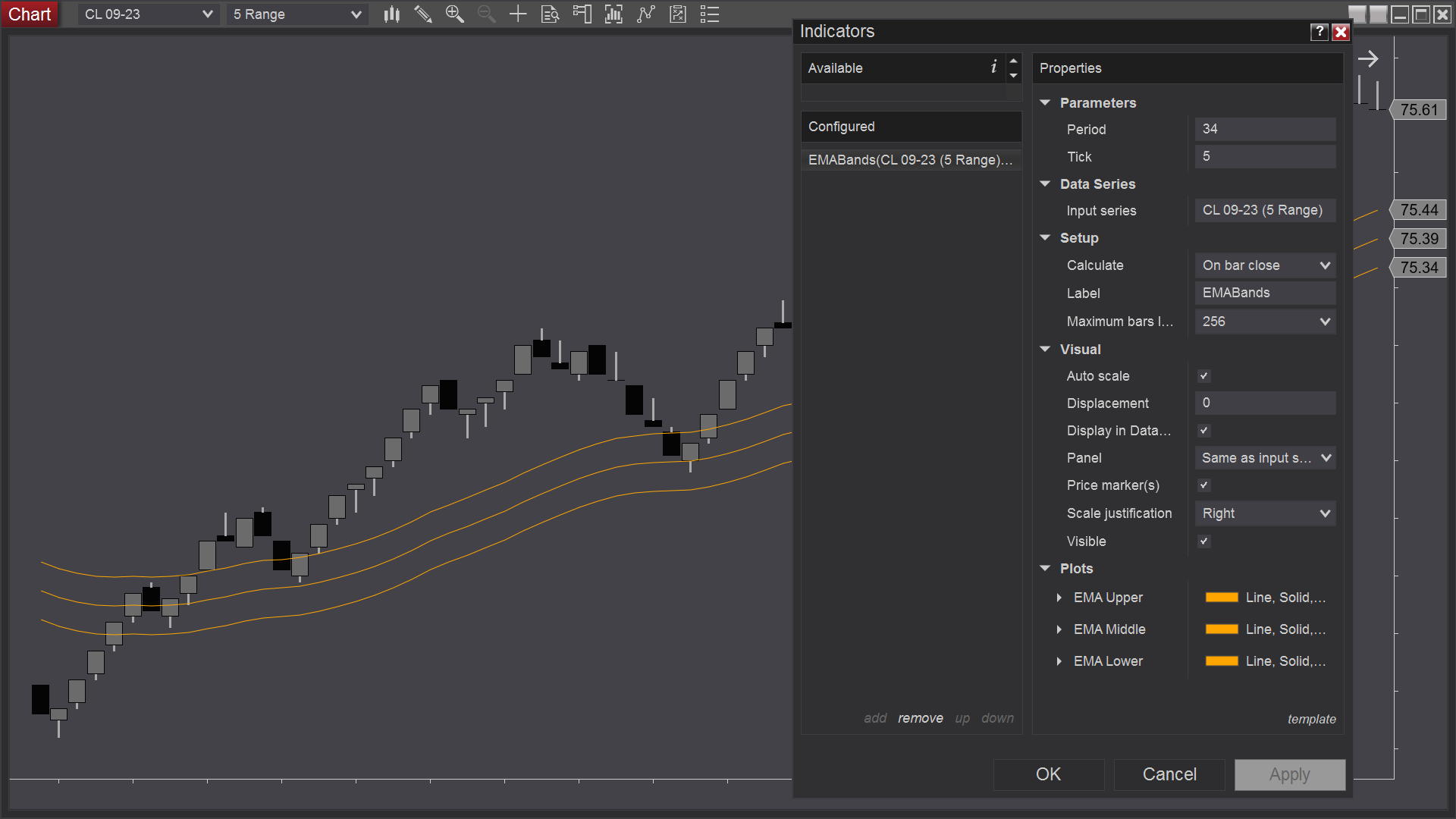Open the 5 Range interval selector
Image resolution: width=1456 pixels, height=819 pixels.
tap(297, 14)
